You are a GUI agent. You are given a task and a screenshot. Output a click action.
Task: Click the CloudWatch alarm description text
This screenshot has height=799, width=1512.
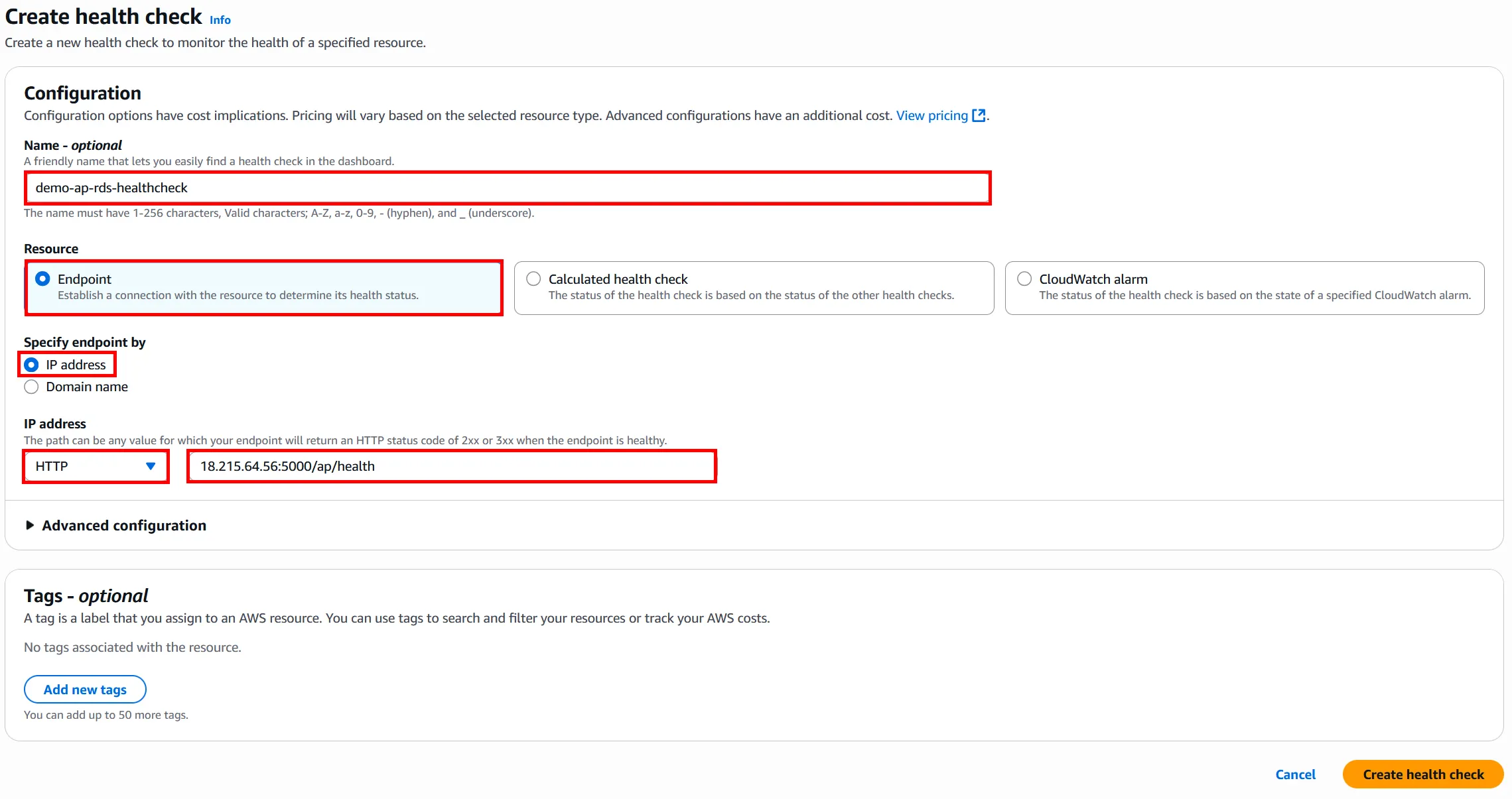1254,296
